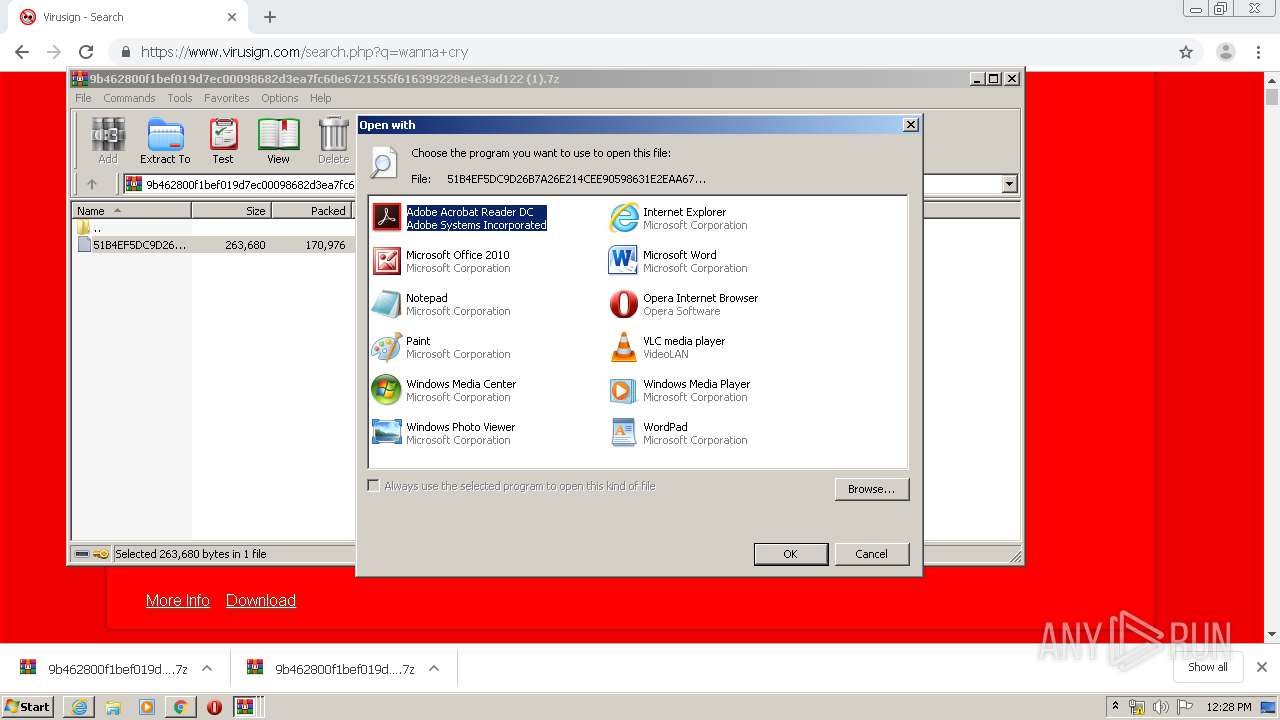Open WinRAR Commands menu
Screen dimensions: 1280x720
click(x=129, y=98)
